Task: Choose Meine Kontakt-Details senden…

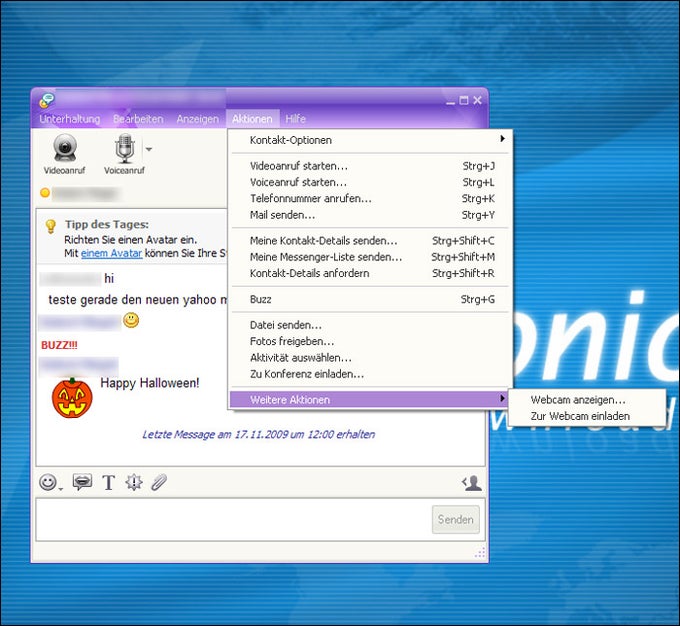Action: tap(370, 240)
